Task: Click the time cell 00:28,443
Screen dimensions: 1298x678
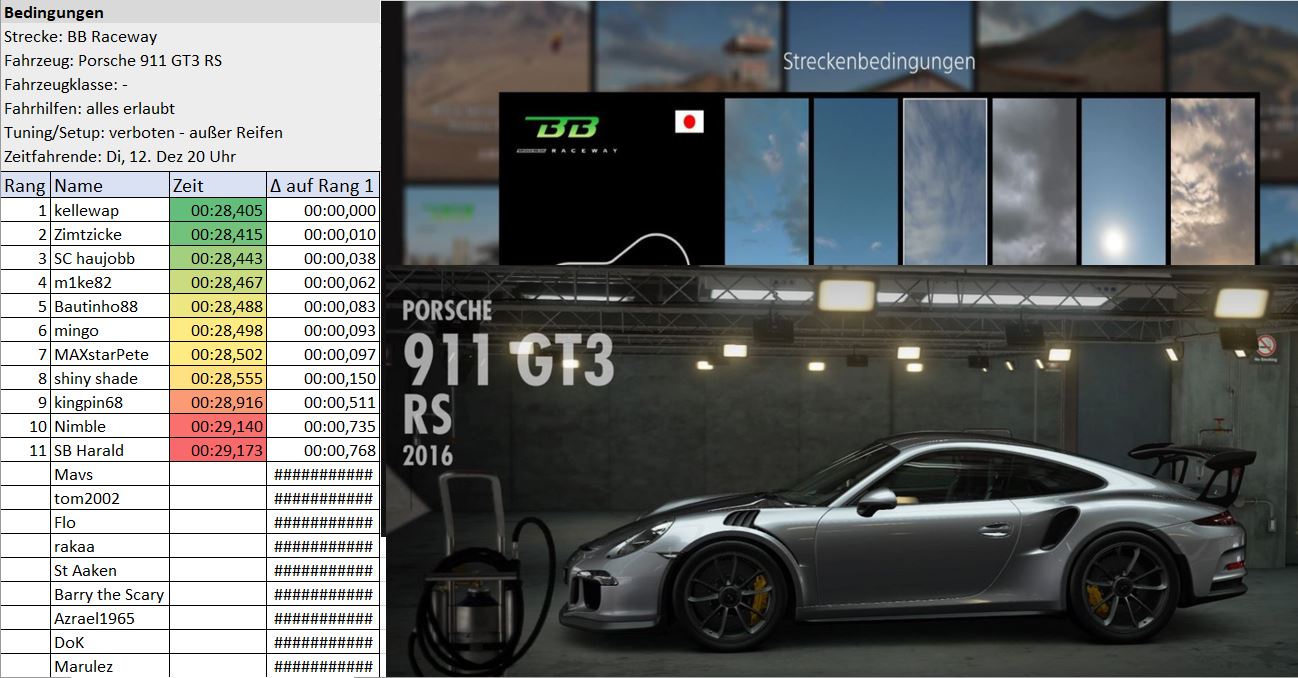Action: pos(218,258)
